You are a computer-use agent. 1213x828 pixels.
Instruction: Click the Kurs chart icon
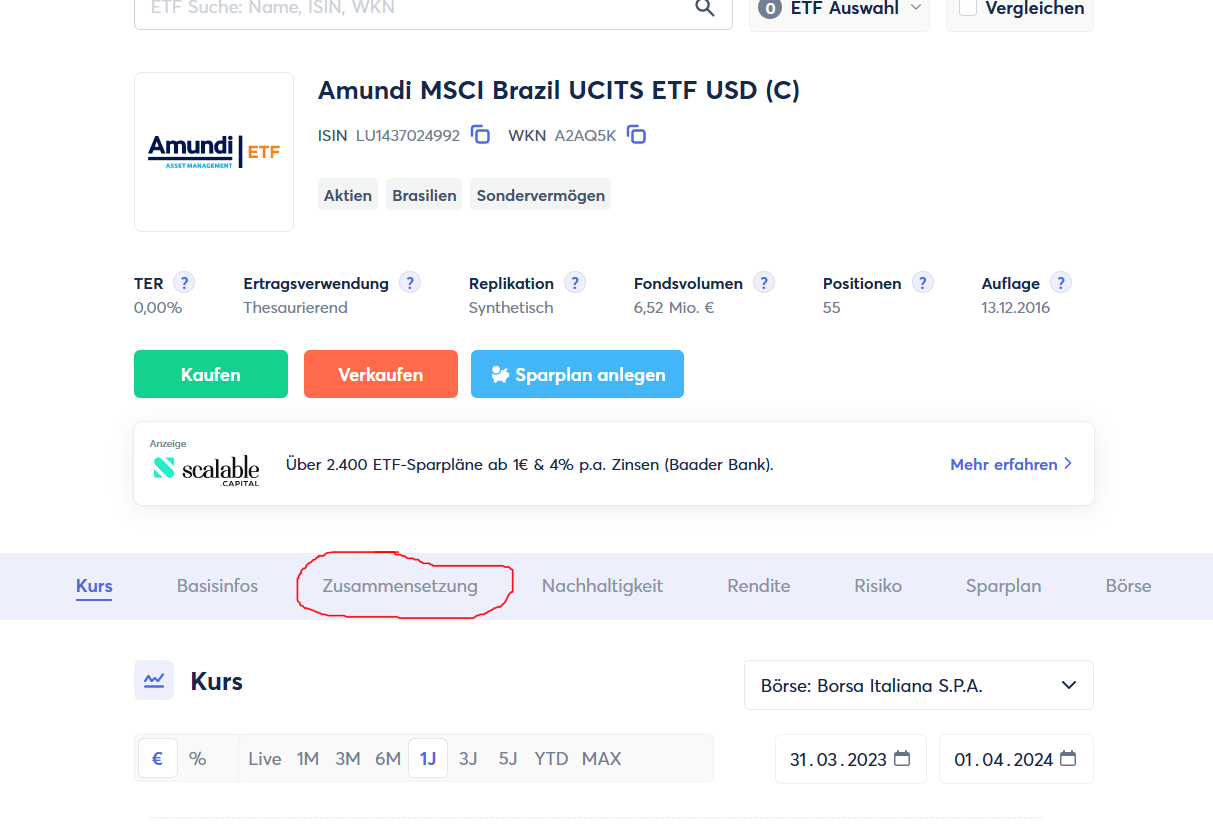click(x=154, y=680)
